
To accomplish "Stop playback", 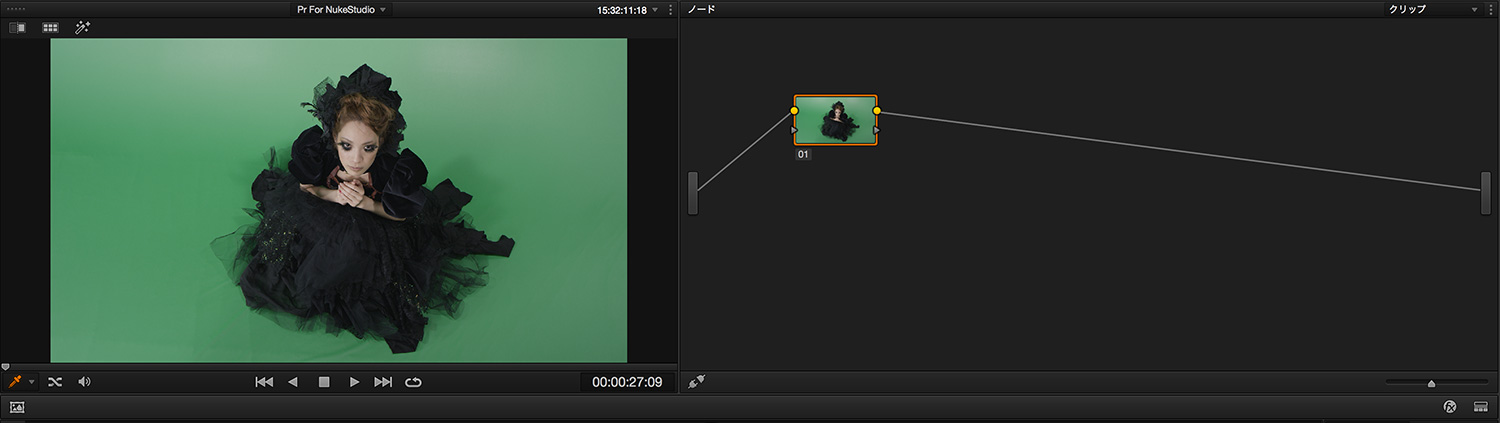I will [324, 382].
